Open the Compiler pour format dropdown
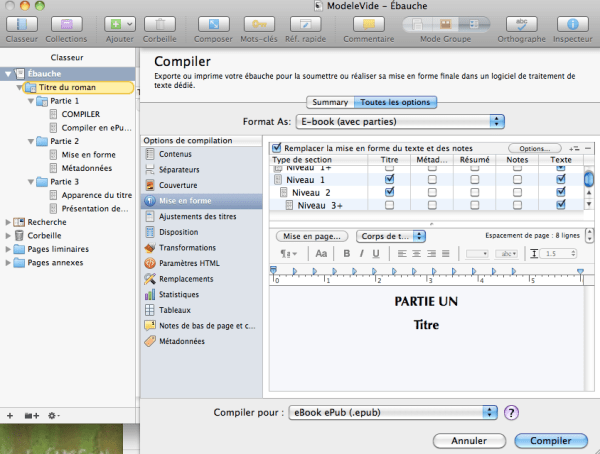Image resolution: width=600 pixels, height=454 pixels. [392, 412]
